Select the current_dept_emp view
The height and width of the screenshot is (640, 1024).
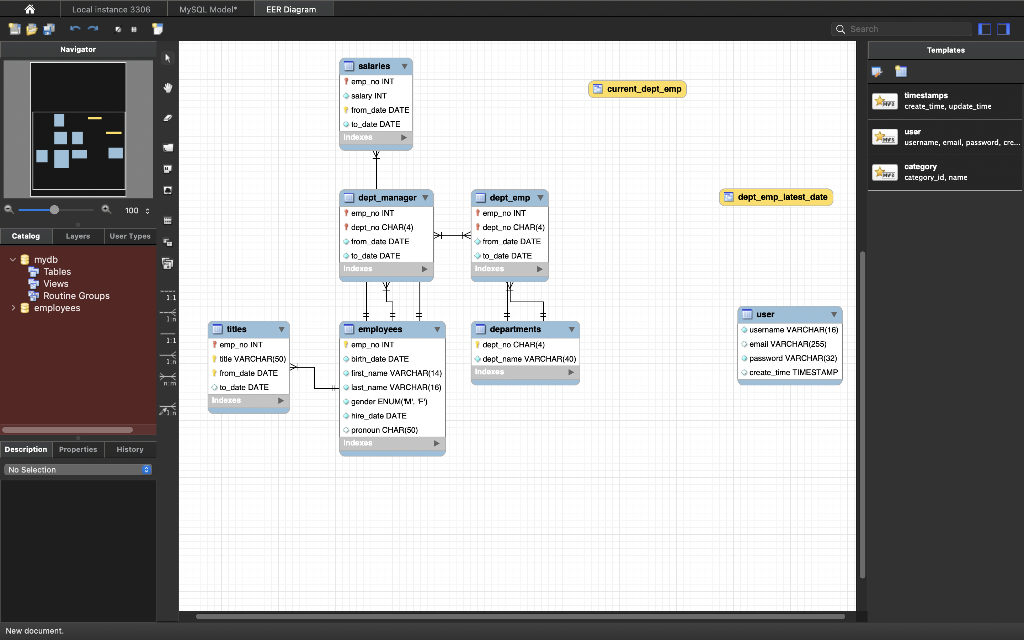638,89
